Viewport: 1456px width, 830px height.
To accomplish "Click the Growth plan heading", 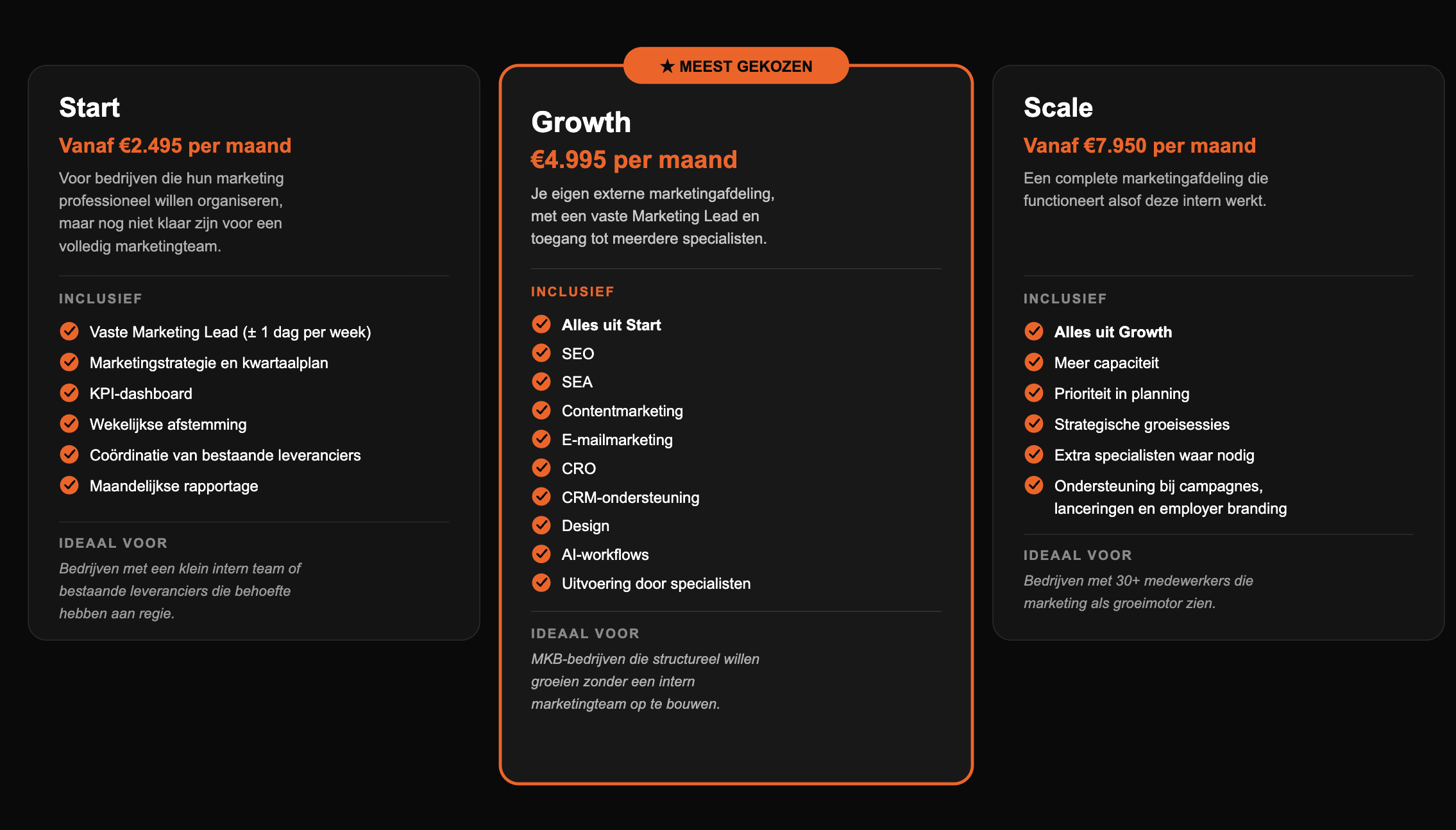I will pos(581,122).
